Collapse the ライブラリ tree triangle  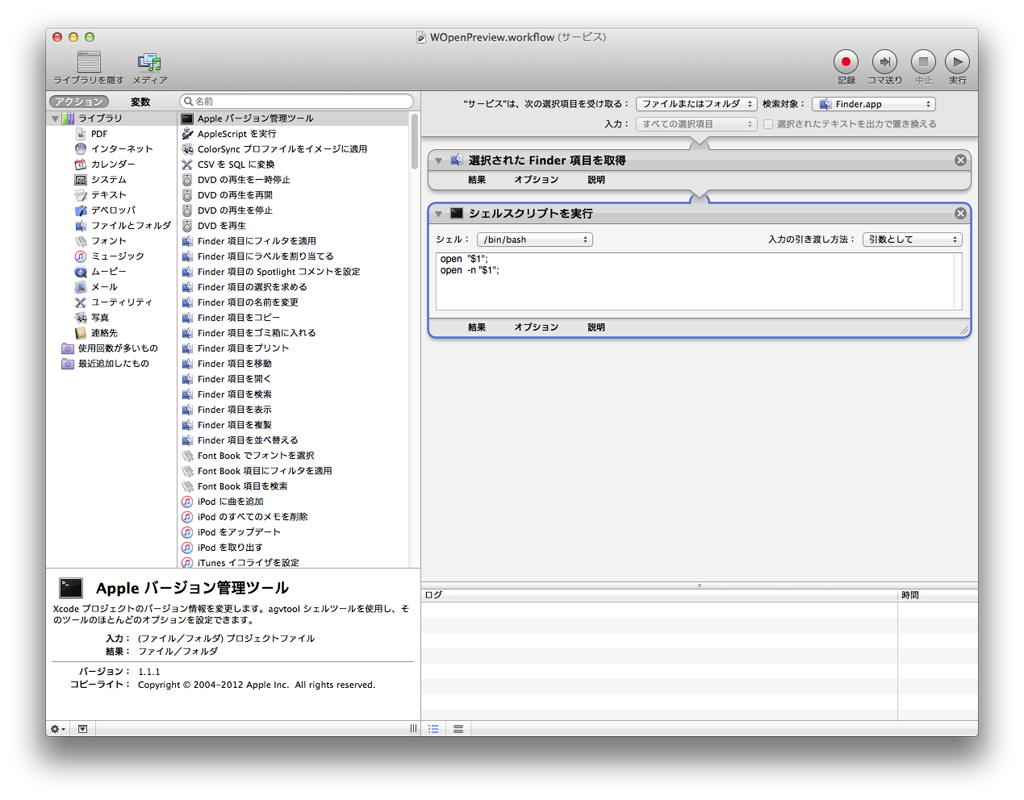pos(55,119)
